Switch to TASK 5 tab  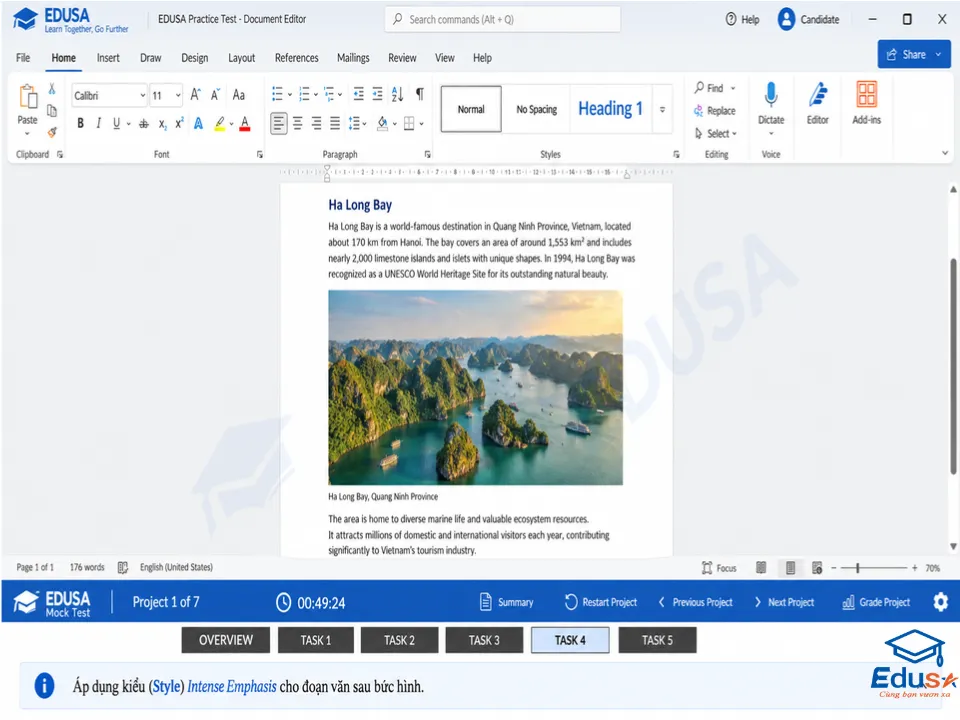657,640
